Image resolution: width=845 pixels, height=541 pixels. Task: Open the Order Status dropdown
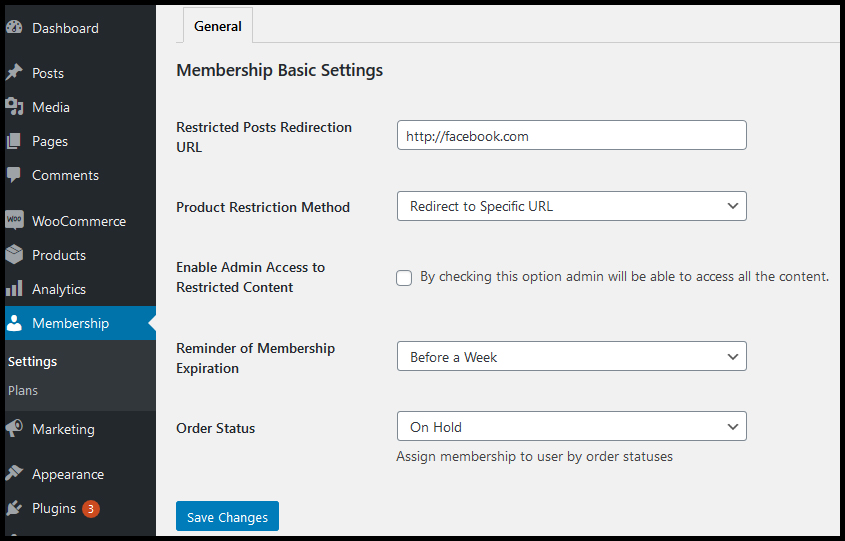coord(571,426)
